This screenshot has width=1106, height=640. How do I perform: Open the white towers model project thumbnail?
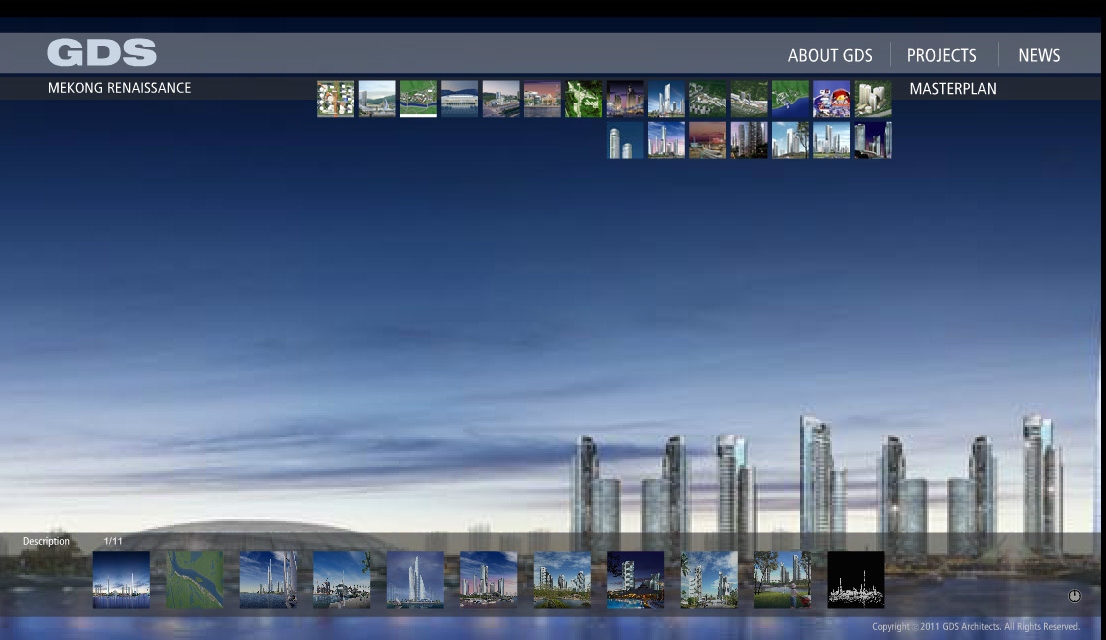click(x=872, y=99)
